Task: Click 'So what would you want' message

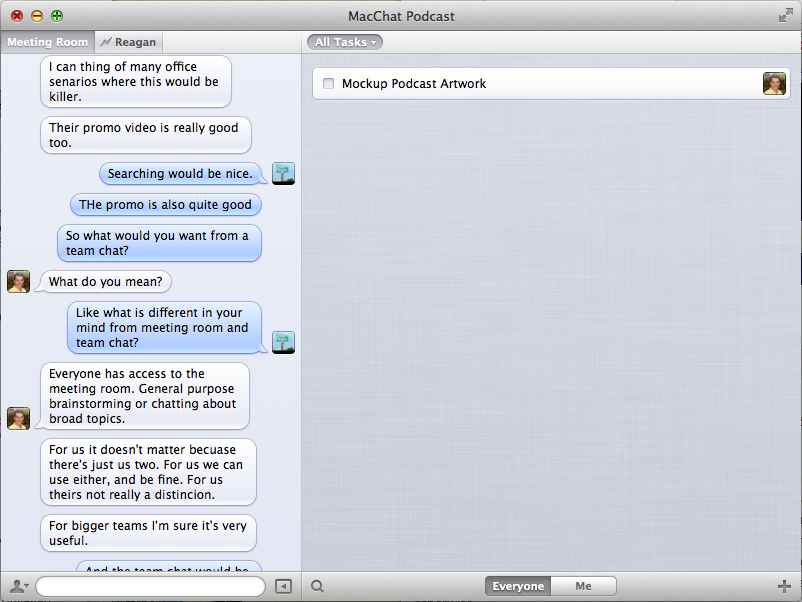Action: coord(159,243)
